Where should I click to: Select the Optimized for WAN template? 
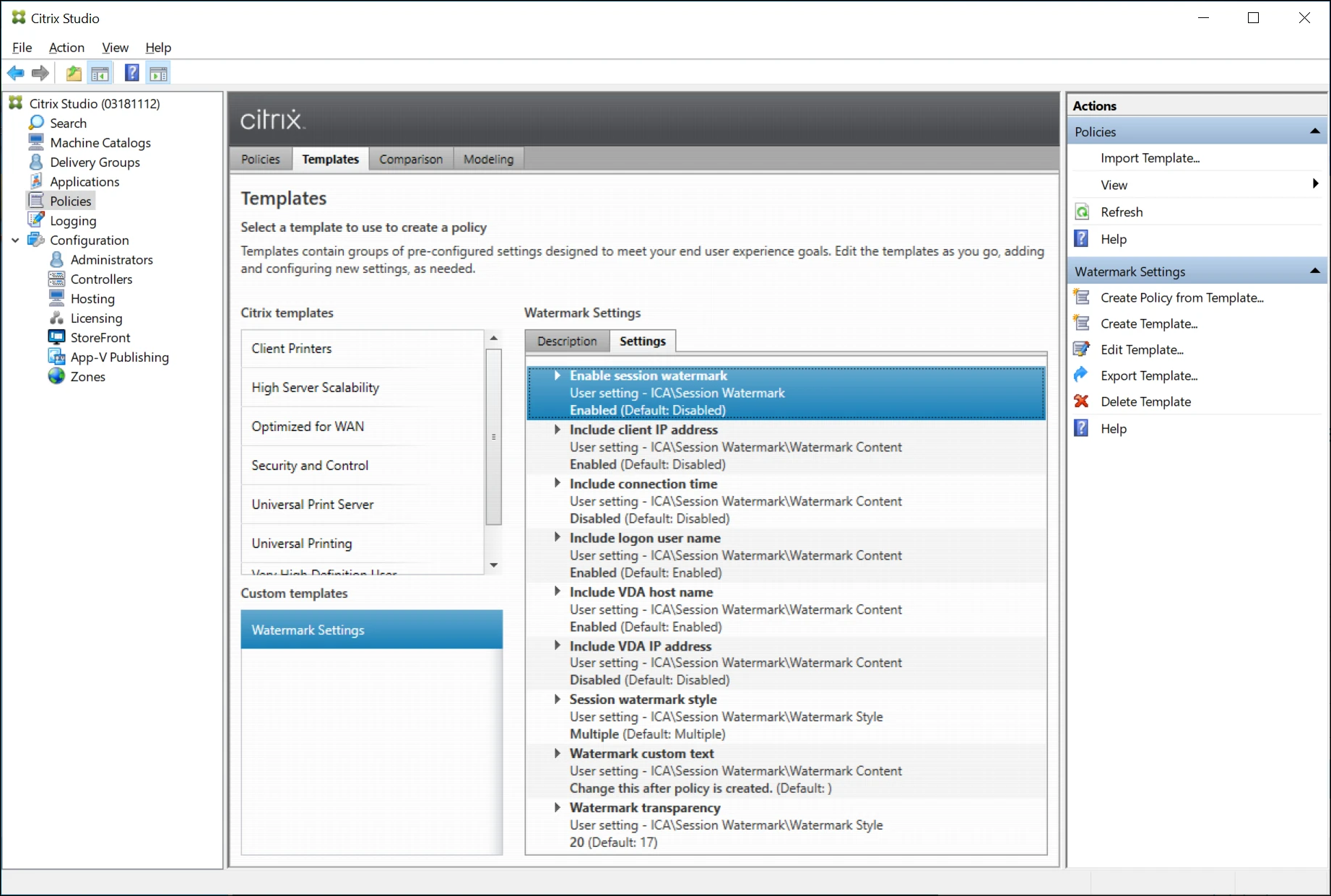tap(363, 427)
